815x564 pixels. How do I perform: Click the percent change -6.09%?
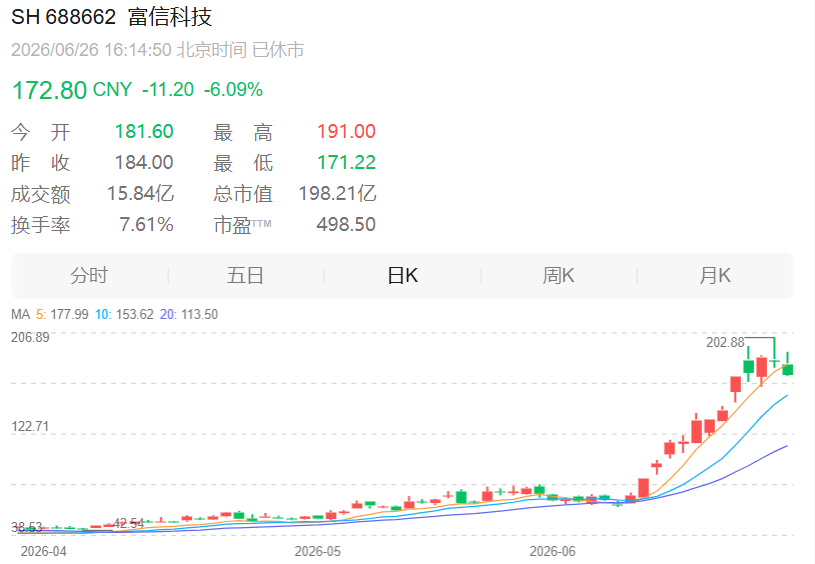(233, 90)
